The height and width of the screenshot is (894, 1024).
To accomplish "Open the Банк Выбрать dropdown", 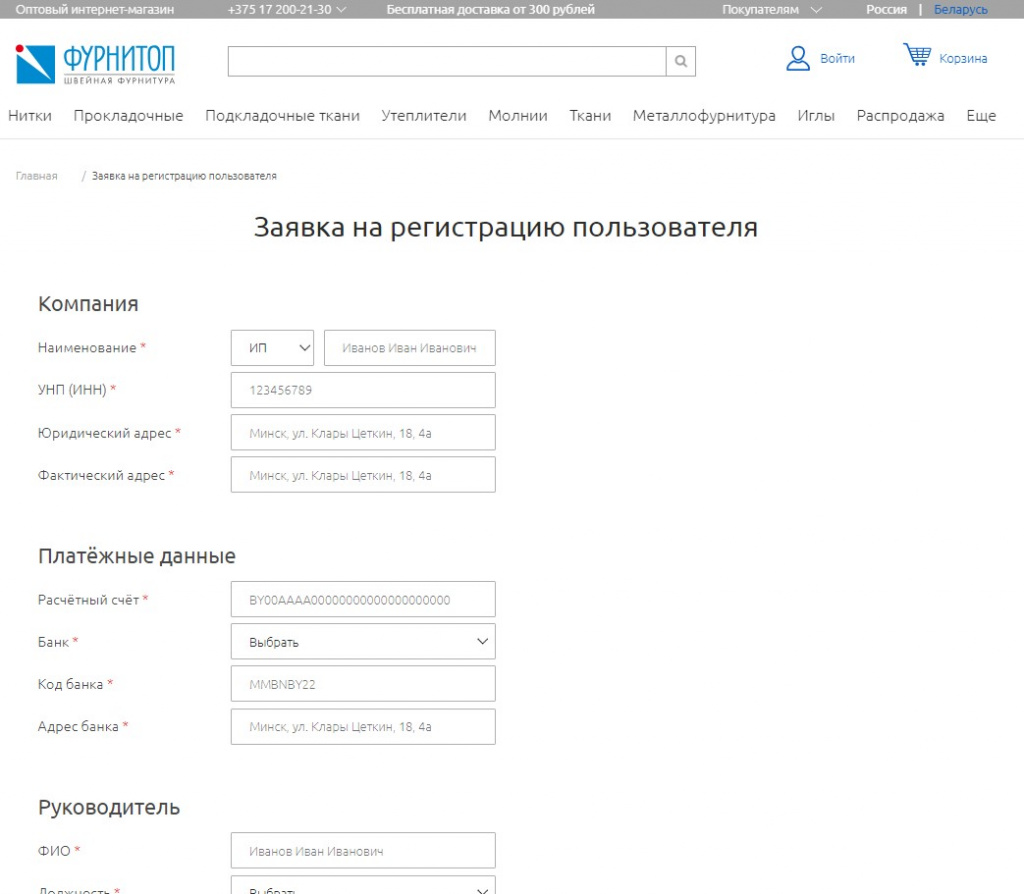I will (363, 641).
